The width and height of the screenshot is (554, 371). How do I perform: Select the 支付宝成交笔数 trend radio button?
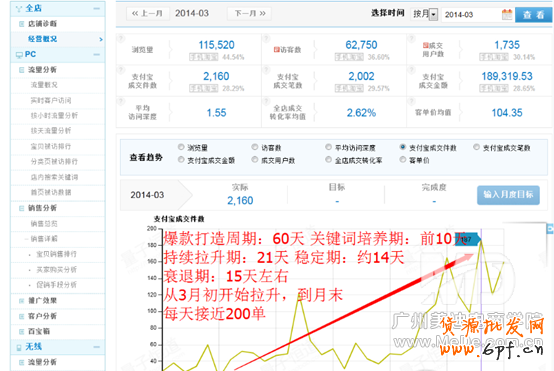click(476, 147)
